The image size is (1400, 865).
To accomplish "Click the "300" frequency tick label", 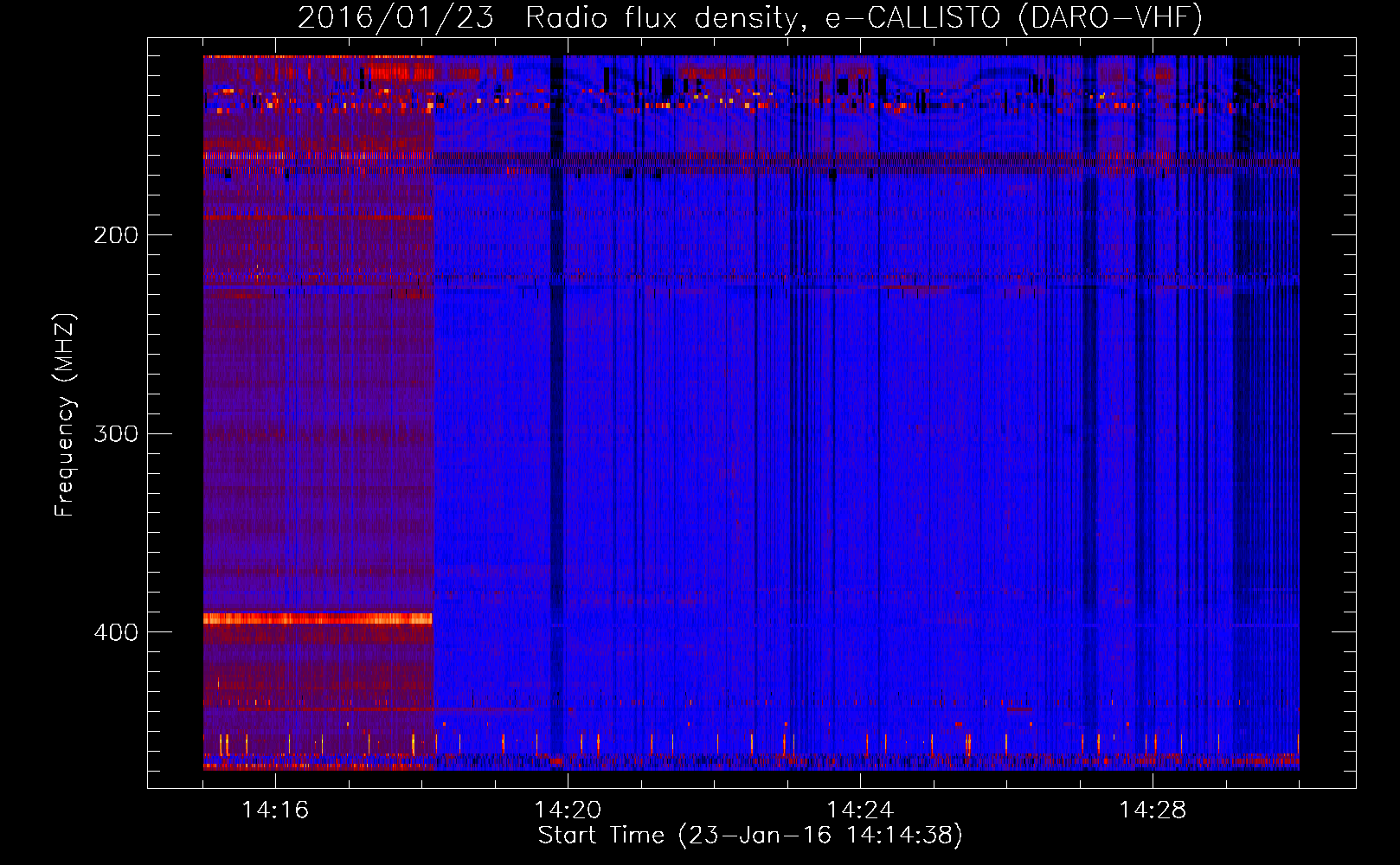I will click(116, 433).
